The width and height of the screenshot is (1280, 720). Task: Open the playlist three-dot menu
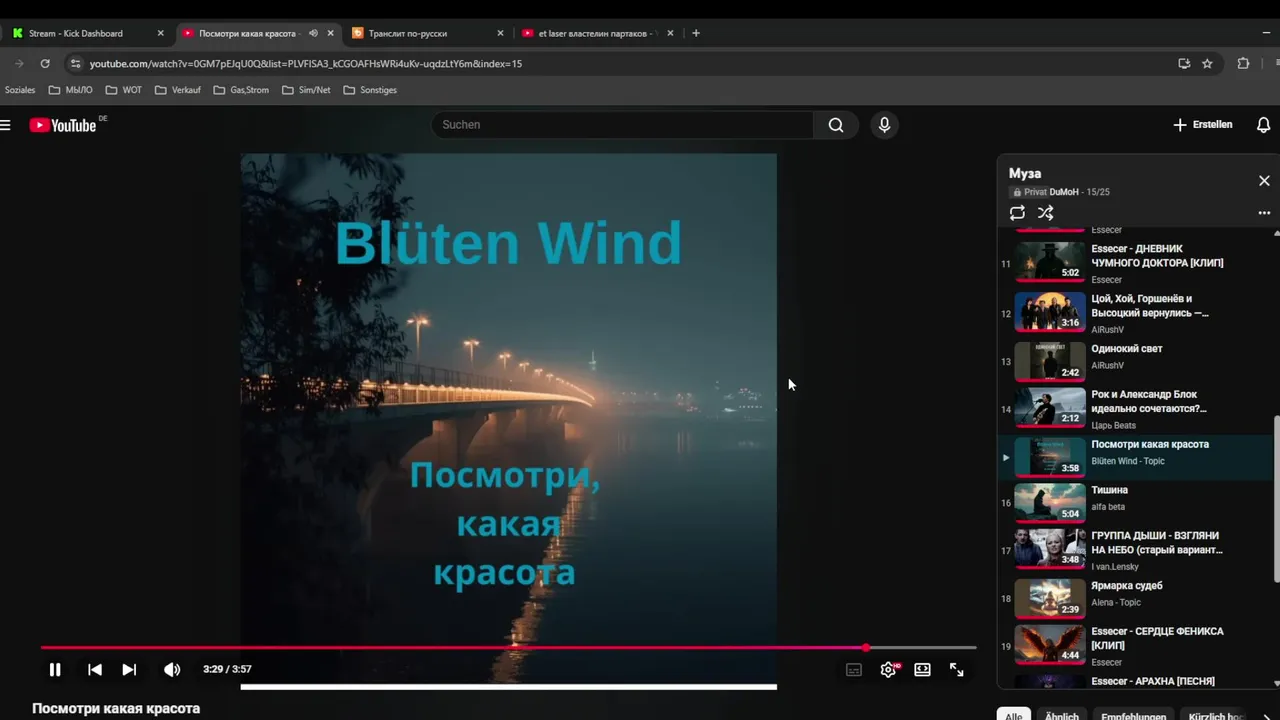click(x=1264, y=213)
